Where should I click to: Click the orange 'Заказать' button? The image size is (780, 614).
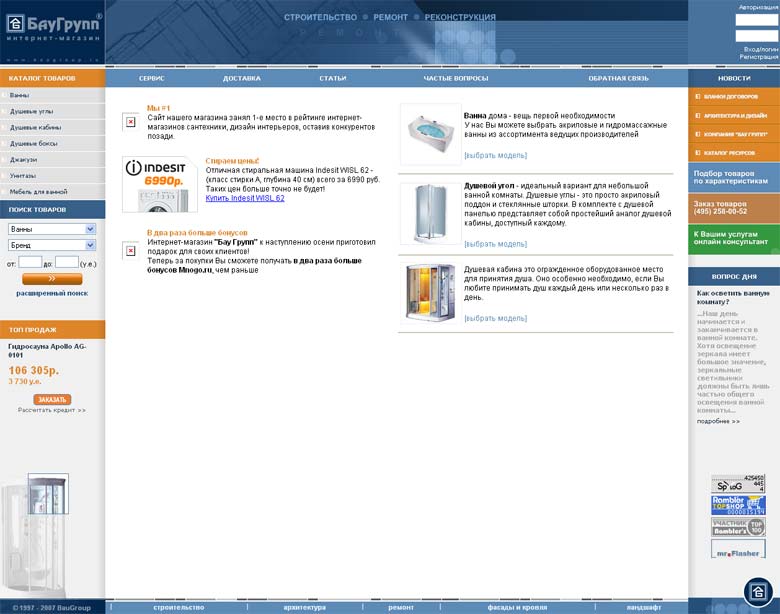[x=52, y=400]
